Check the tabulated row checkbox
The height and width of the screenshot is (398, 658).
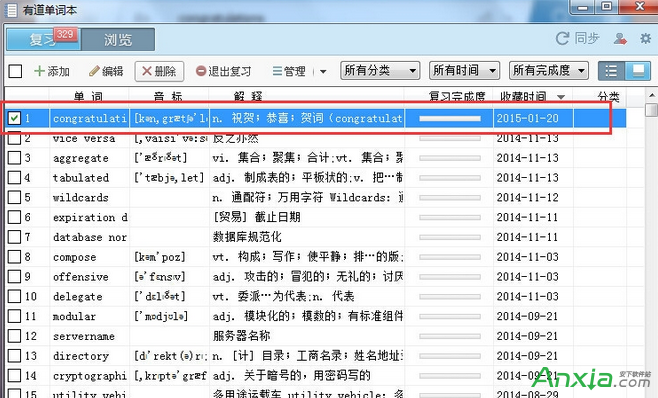click(14, 178)
